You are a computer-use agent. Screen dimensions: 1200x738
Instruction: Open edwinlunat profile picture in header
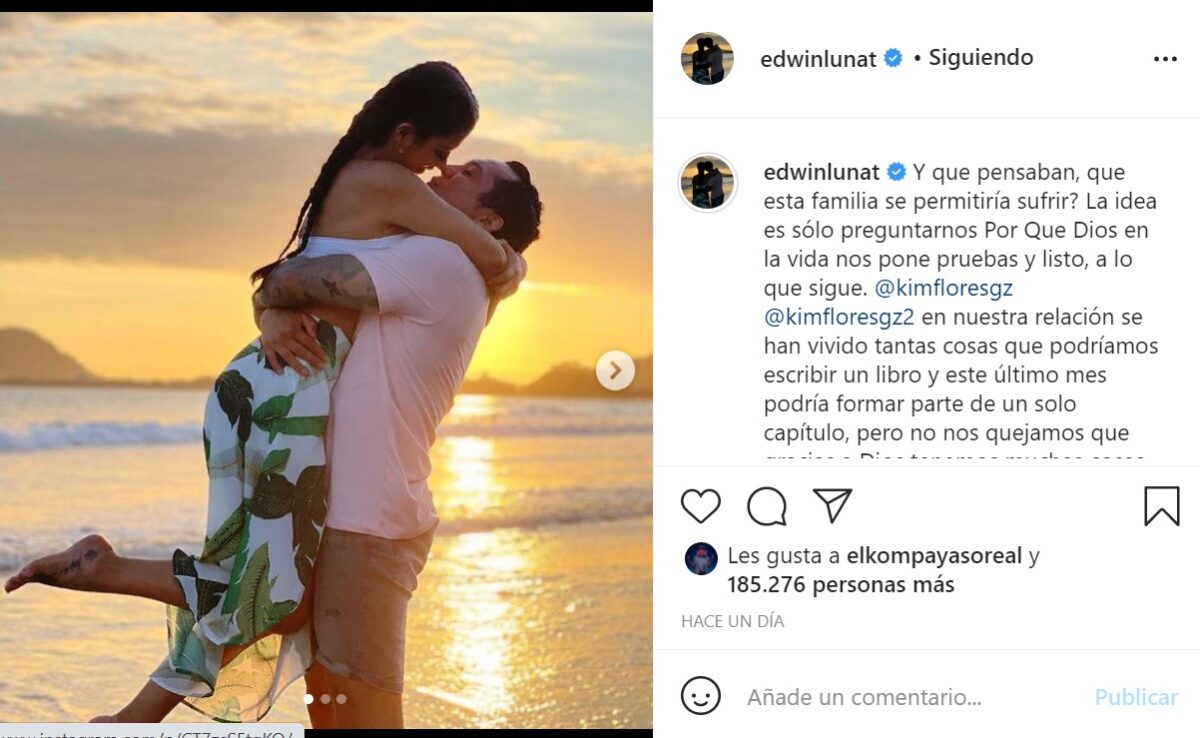[x=707, y=58]
